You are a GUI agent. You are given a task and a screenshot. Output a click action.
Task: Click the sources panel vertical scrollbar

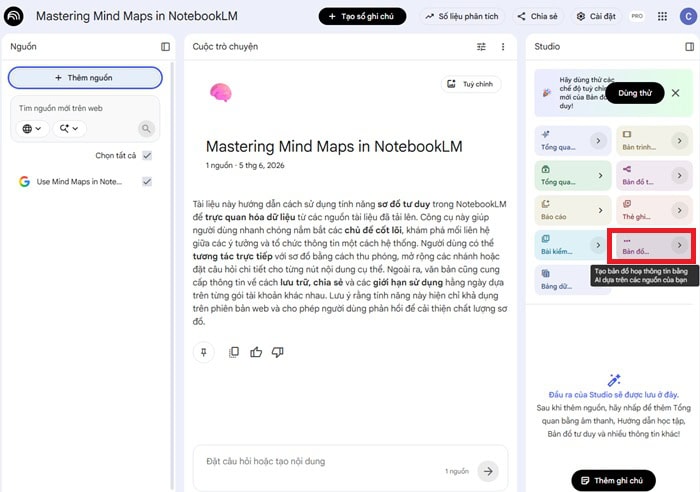coord(172,275)
